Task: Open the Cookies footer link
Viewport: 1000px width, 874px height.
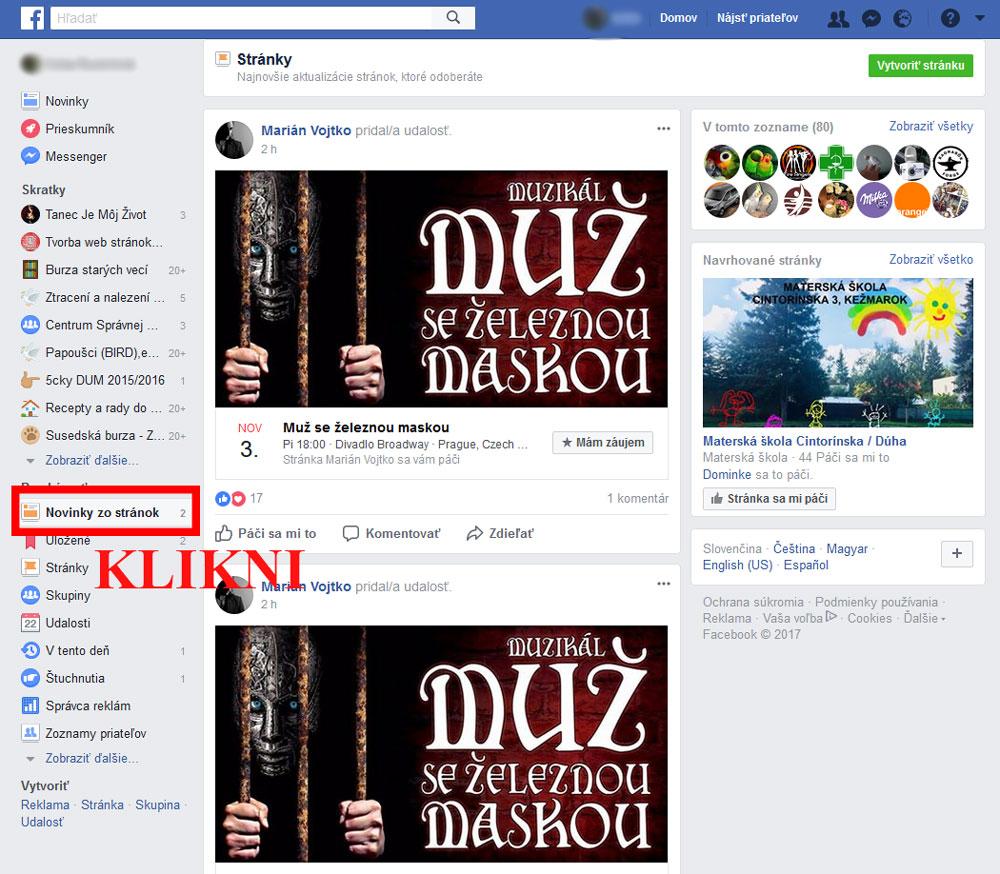Action: pos(869,618)
